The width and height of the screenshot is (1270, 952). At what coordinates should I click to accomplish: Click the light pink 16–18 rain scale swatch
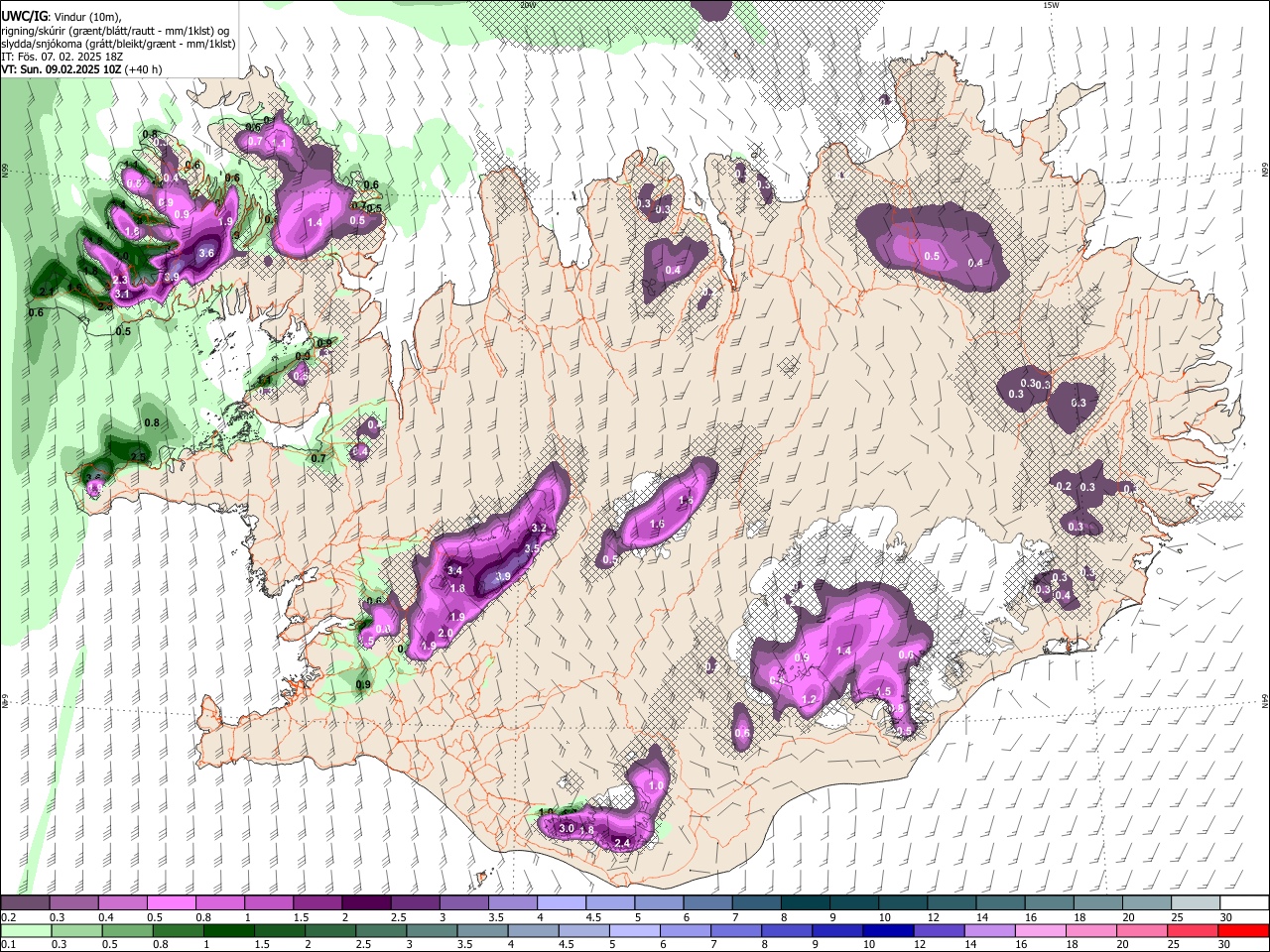tap(1040, 930)
